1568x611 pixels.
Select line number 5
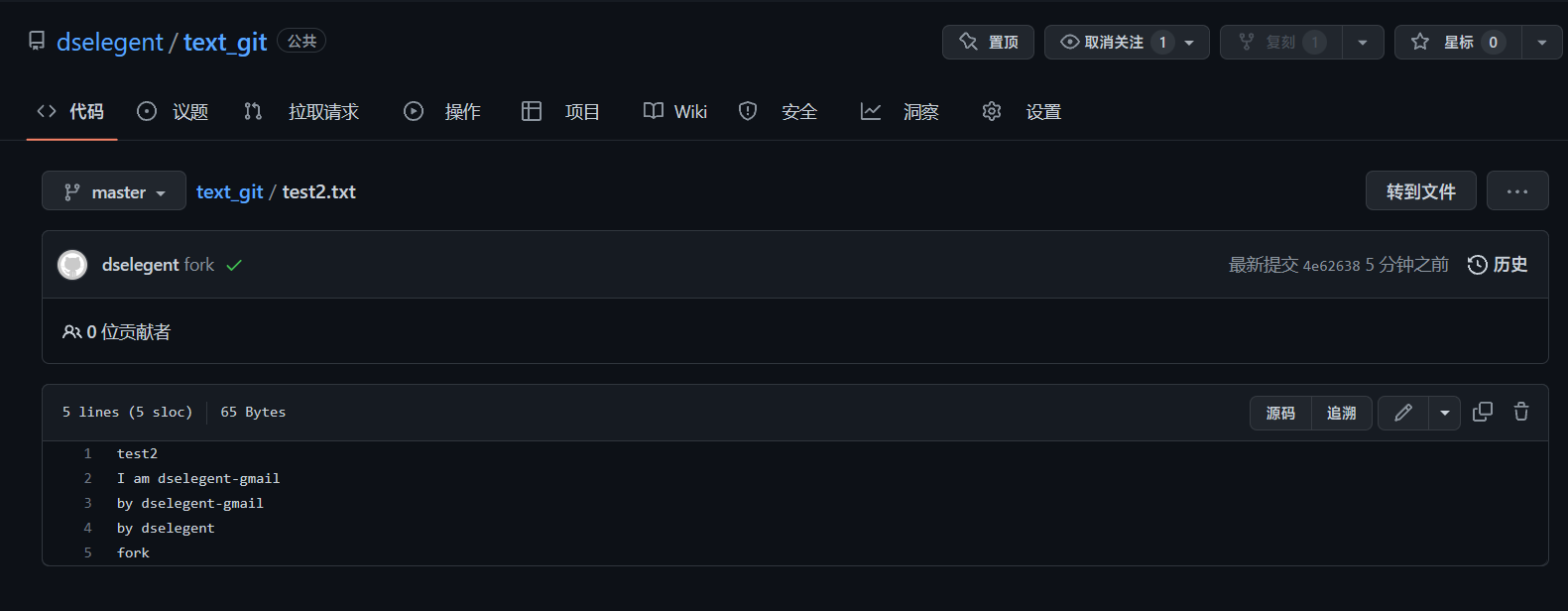click(x=87, y=552)
